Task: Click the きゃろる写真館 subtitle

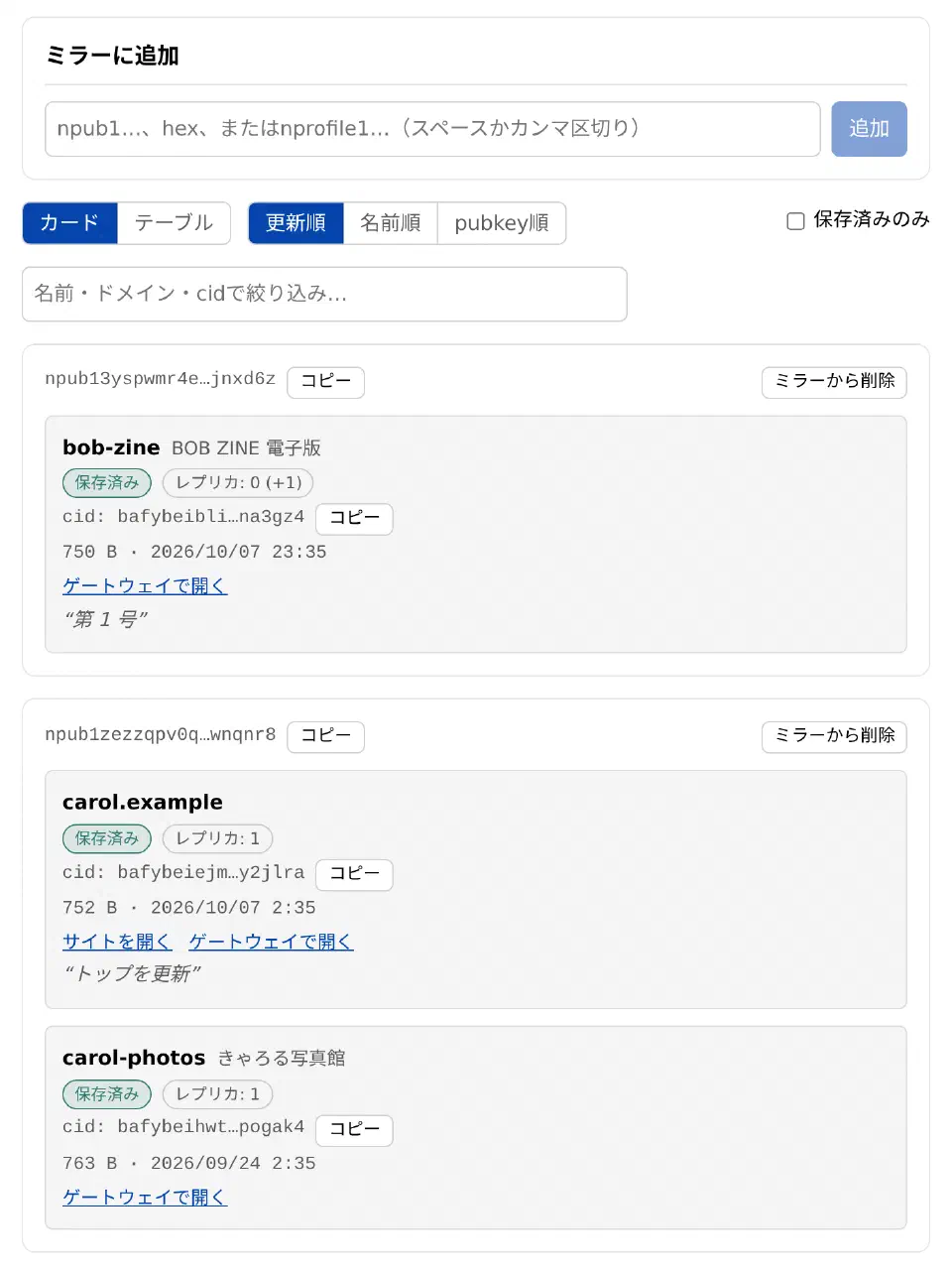Action: pyautogui.click(x=282, y=1058)
